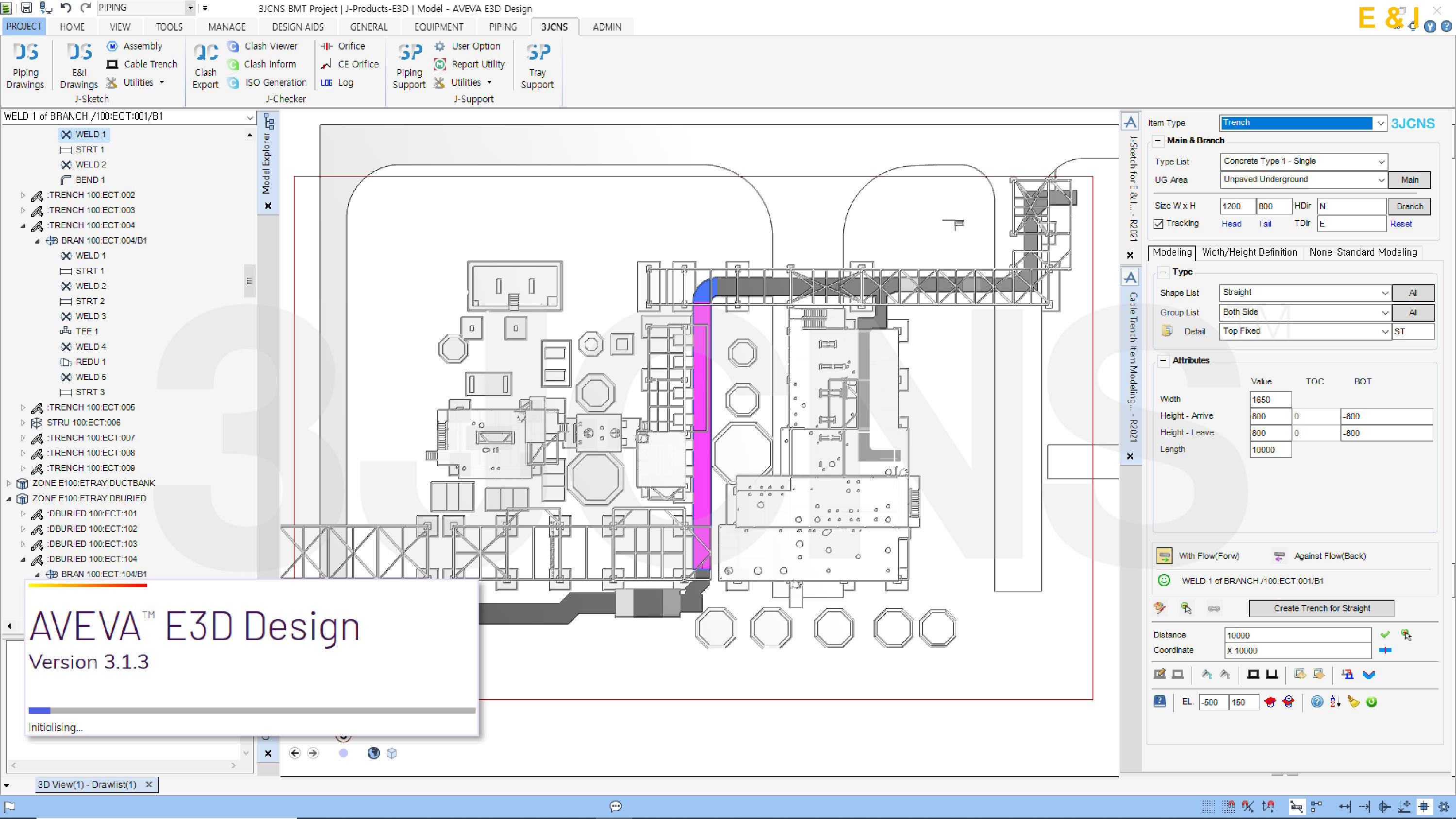The image size is (1456, 819).
Task: Open the Type List dropdown
Action: click(1381, 162)
